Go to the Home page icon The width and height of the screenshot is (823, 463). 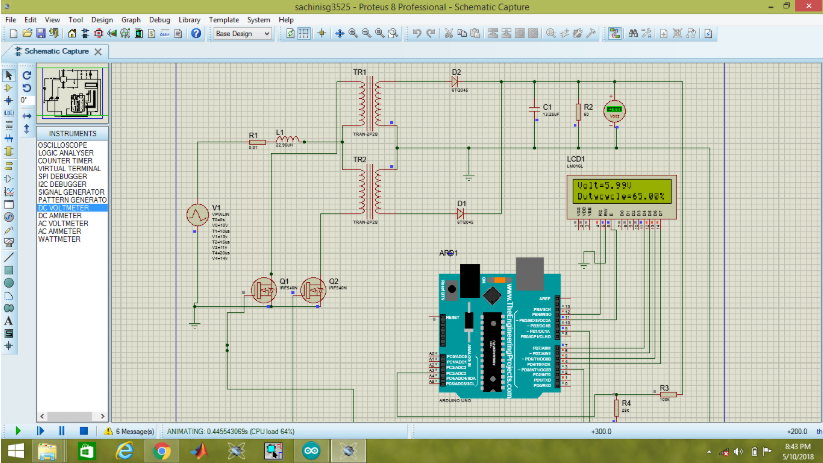pyautogui.click(x=72, y=34)
